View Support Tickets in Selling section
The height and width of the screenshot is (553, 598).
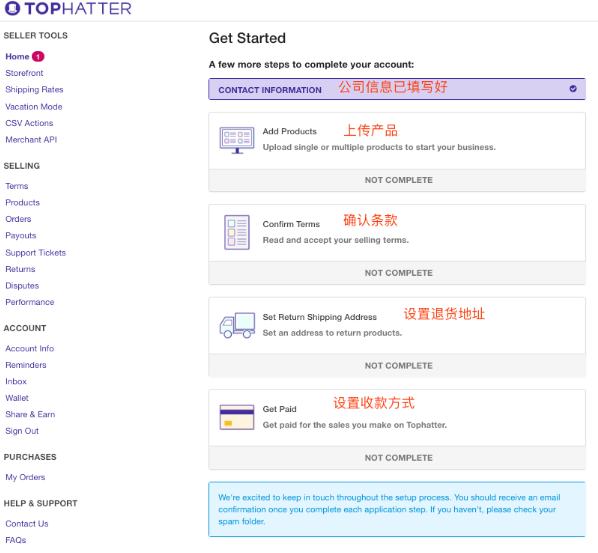pos(35,253)
